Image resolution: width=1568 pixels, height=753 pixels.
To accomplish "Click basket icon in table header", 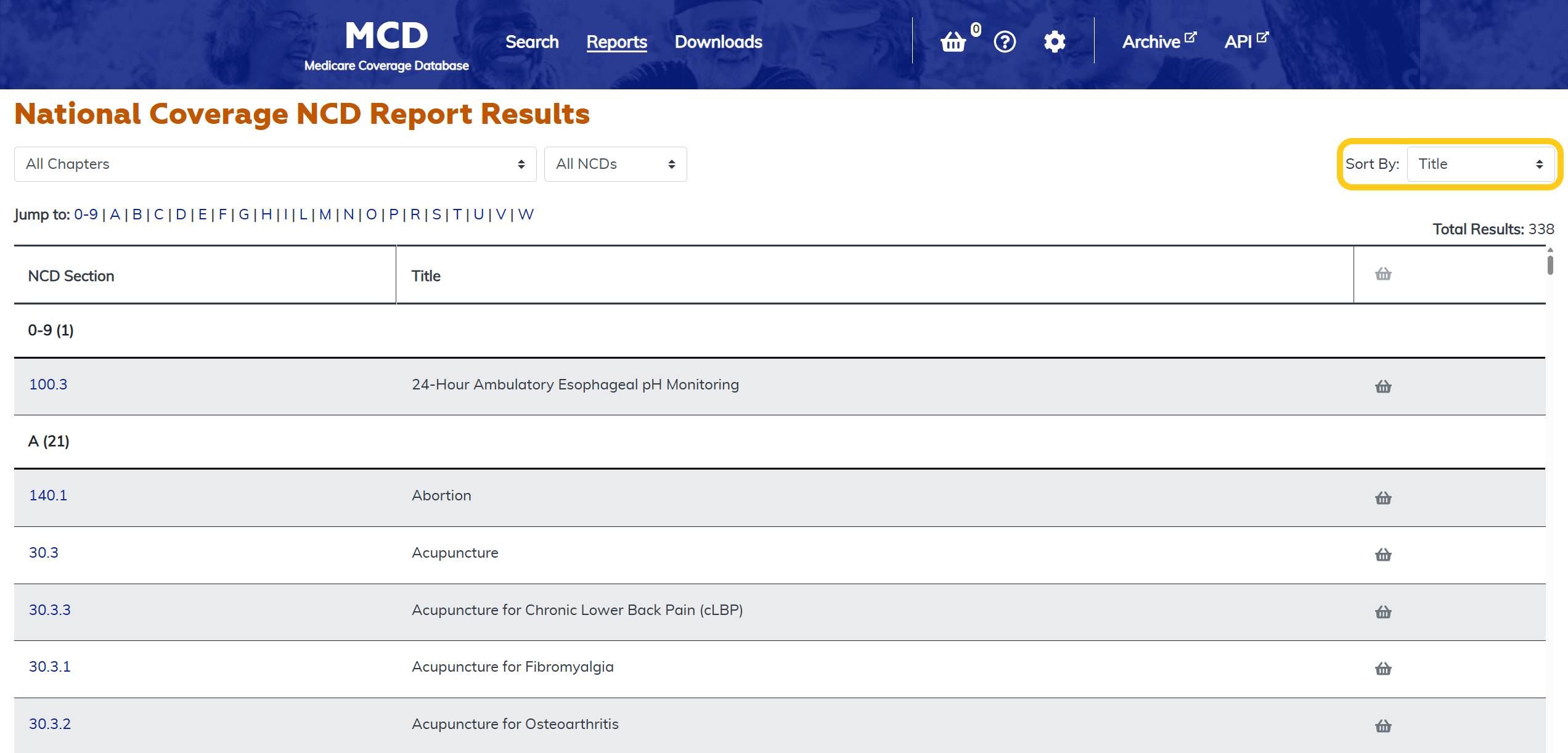I will coord(1383,274).
